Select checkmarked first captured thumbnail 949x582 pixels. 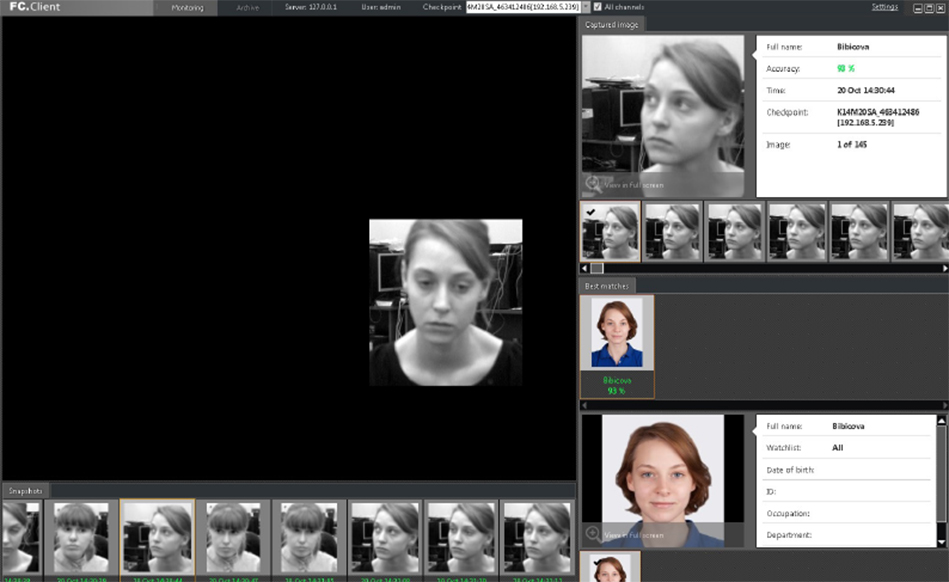click(610, 232)
